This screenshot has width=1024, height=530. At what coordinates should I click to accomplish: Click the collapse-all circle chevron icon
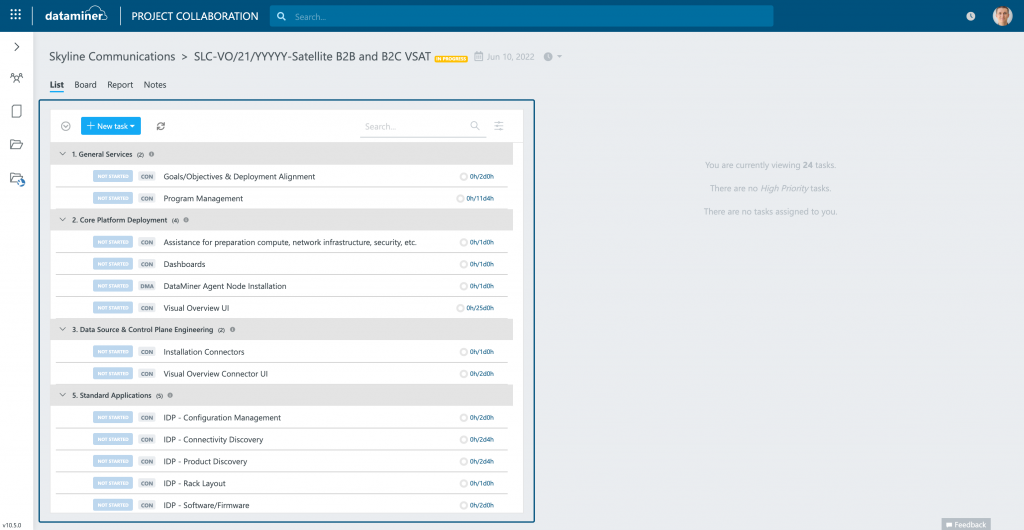pyautogui.click(x=65, y=126)
